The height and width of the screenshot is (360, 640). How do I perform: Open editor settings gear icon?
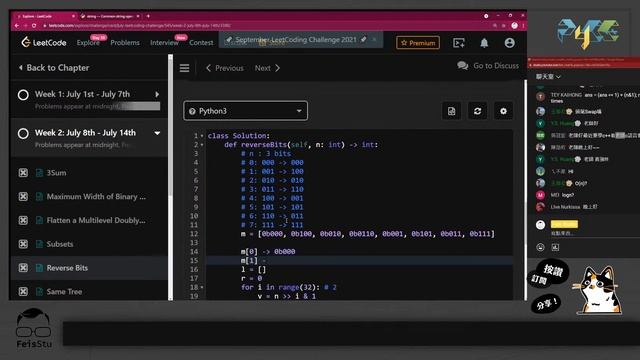(503, 111)
